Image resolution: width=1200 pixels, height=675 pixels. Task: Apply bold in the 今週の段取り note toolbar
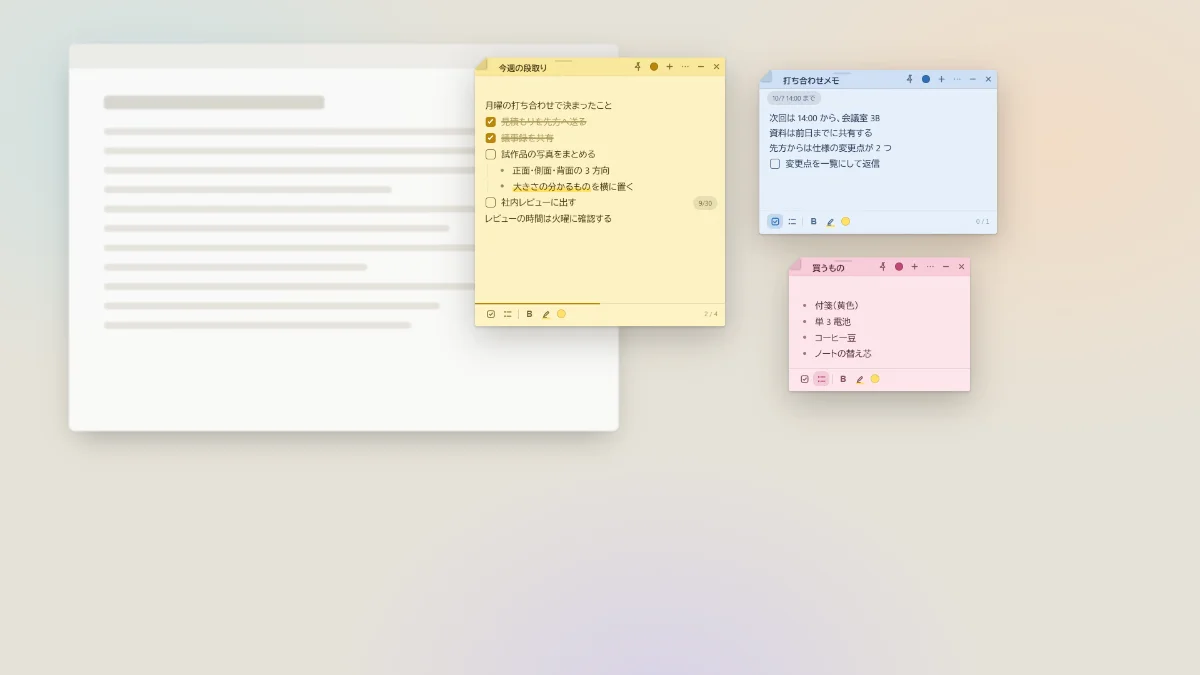point(530,314)
